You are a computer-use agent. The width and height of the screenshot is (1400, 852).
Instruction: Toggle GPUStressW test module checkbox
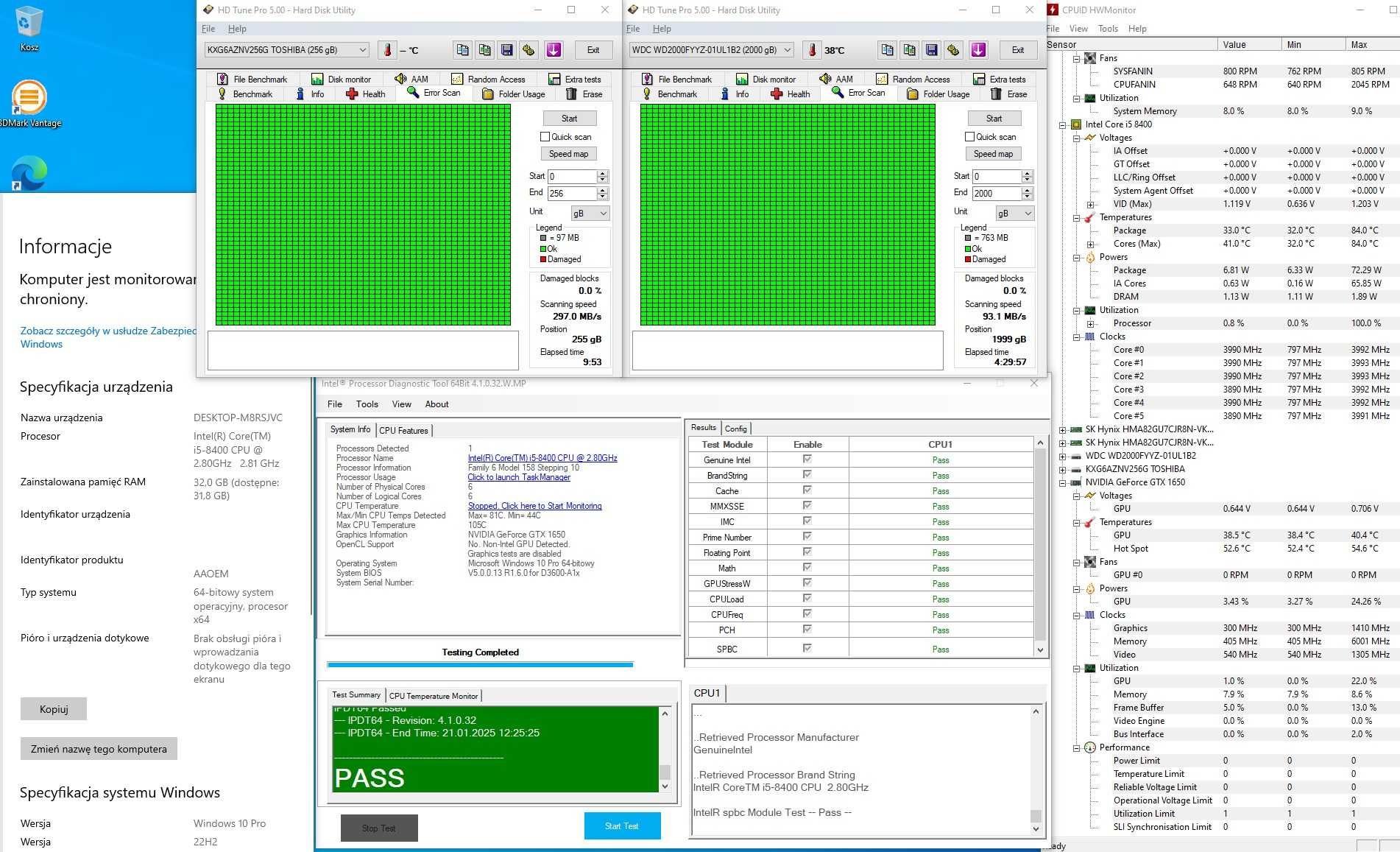[807, 582]
